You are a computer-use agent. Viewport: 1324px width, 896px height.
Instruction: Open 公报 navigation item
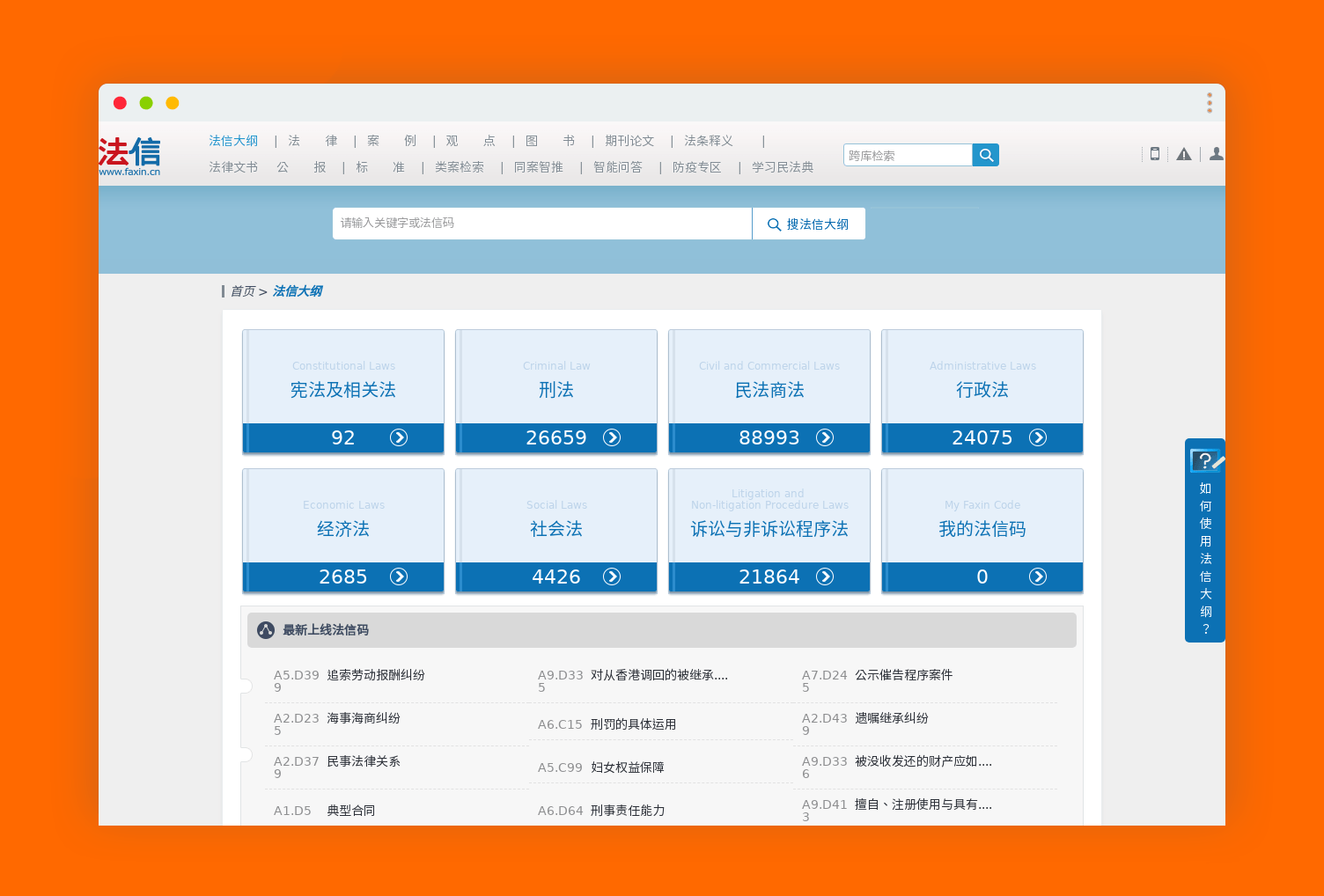coord(301,167)
